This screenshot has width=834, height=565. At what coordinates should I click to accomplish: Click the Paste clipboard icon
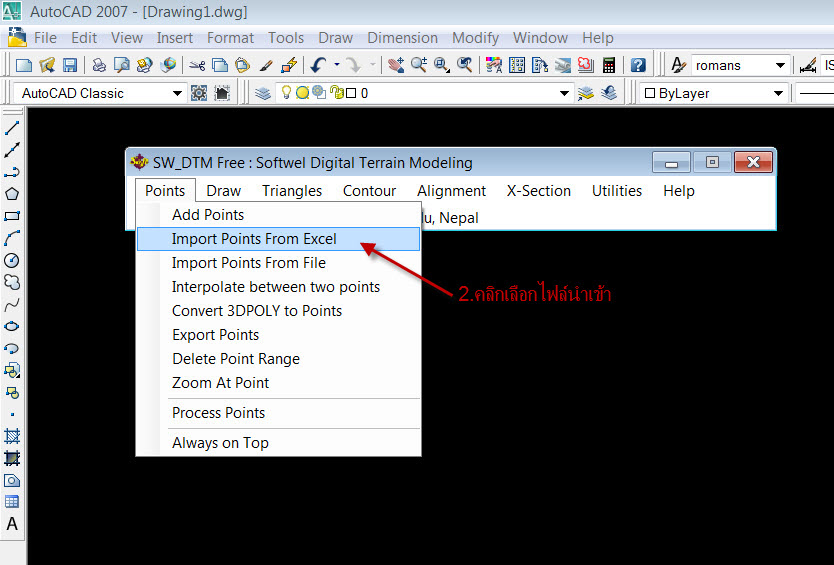click(243, 65)
